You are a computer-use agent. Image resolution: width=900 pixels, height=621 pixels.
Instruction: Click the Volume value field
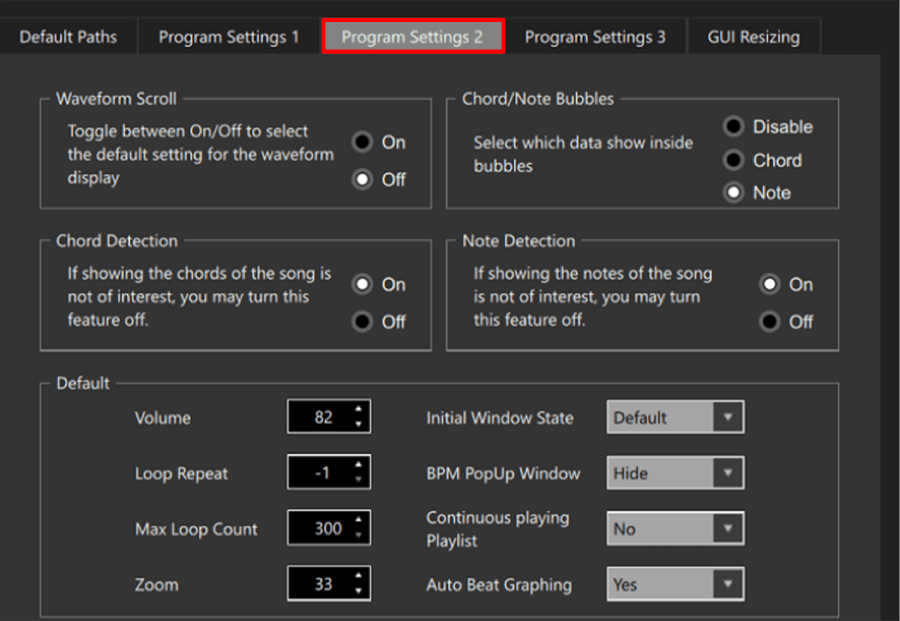click(318, 417)
